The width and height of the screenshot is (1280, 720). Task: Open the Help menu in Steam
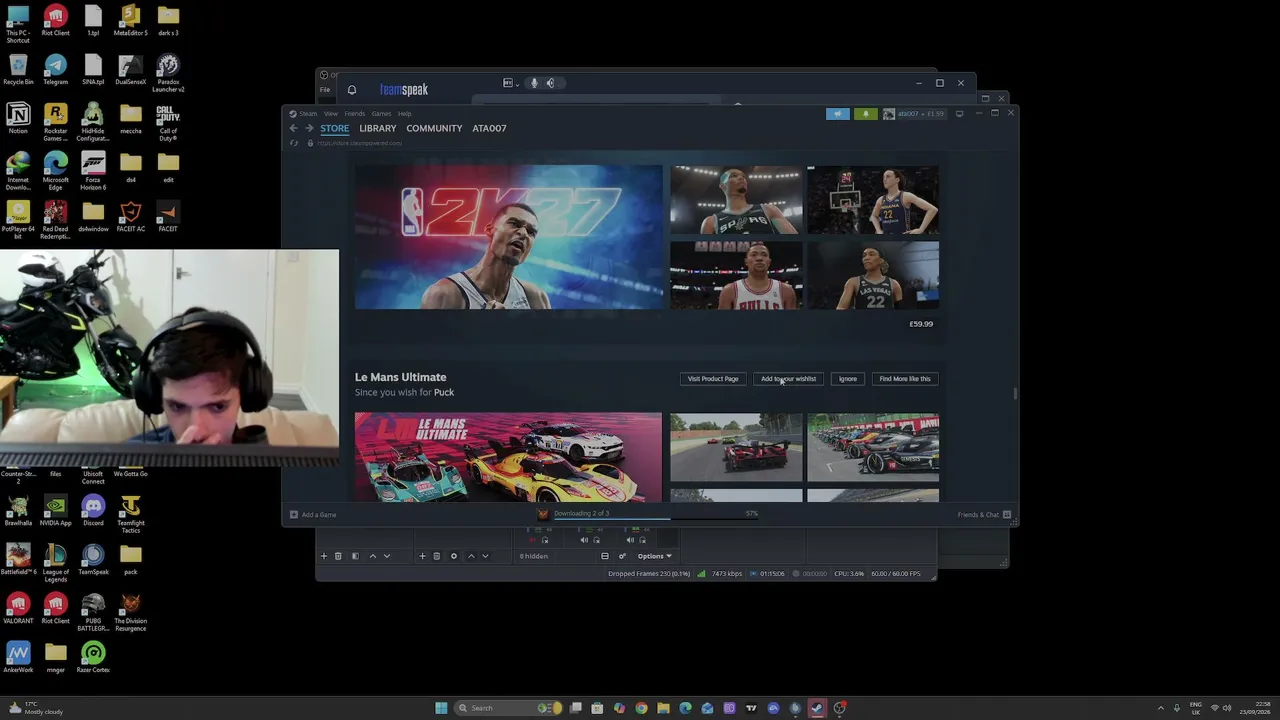point(405,114)
